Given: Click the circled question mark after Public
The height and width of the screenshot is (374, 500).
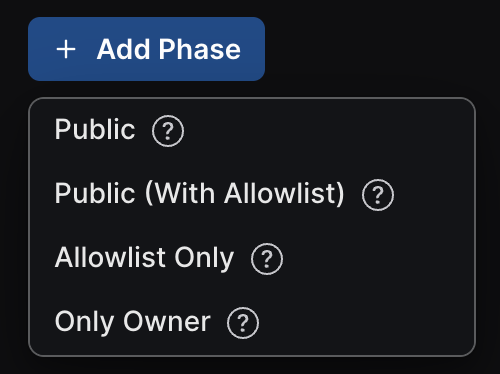Looking at the screenshot, I should tap(168, 131).
